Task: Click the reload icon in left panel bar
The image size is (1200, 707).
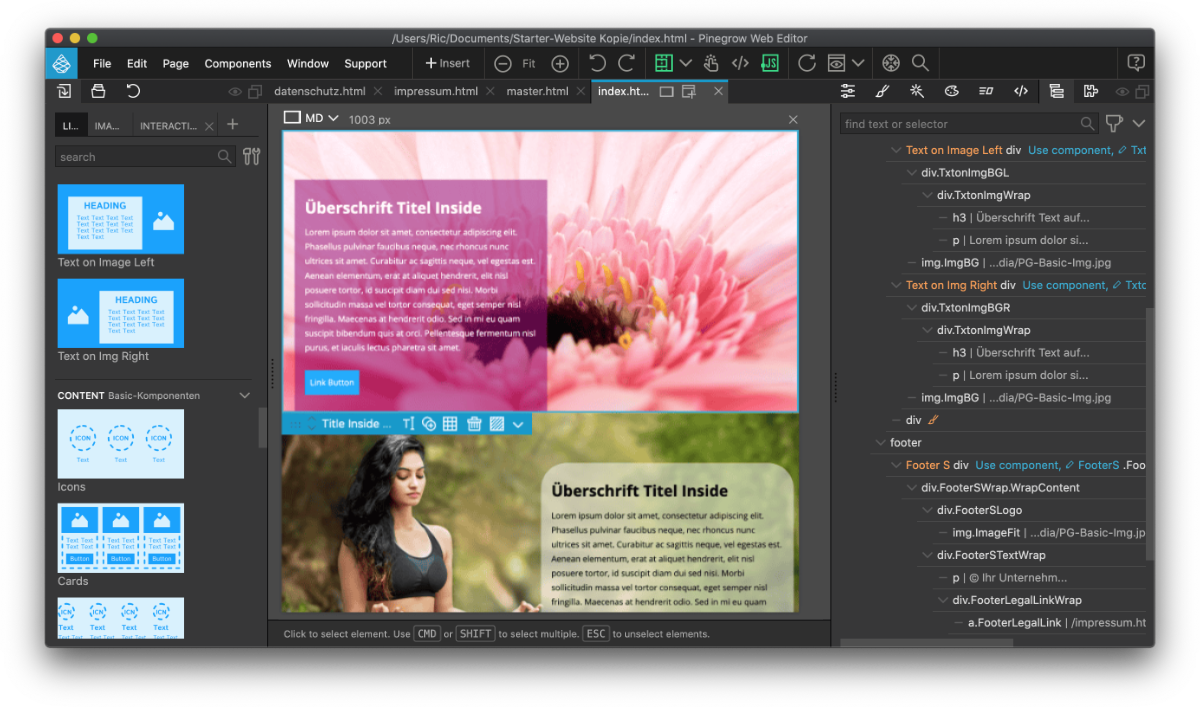Action: (132, 91)
